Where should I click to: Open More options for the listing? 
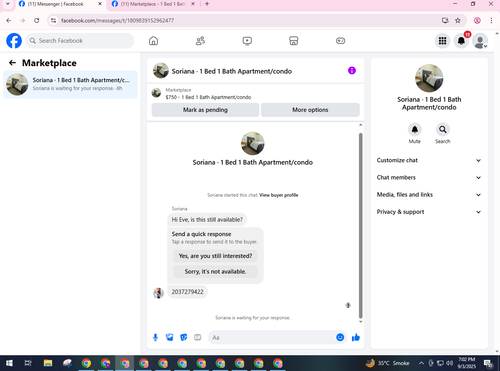pos(310,110)
